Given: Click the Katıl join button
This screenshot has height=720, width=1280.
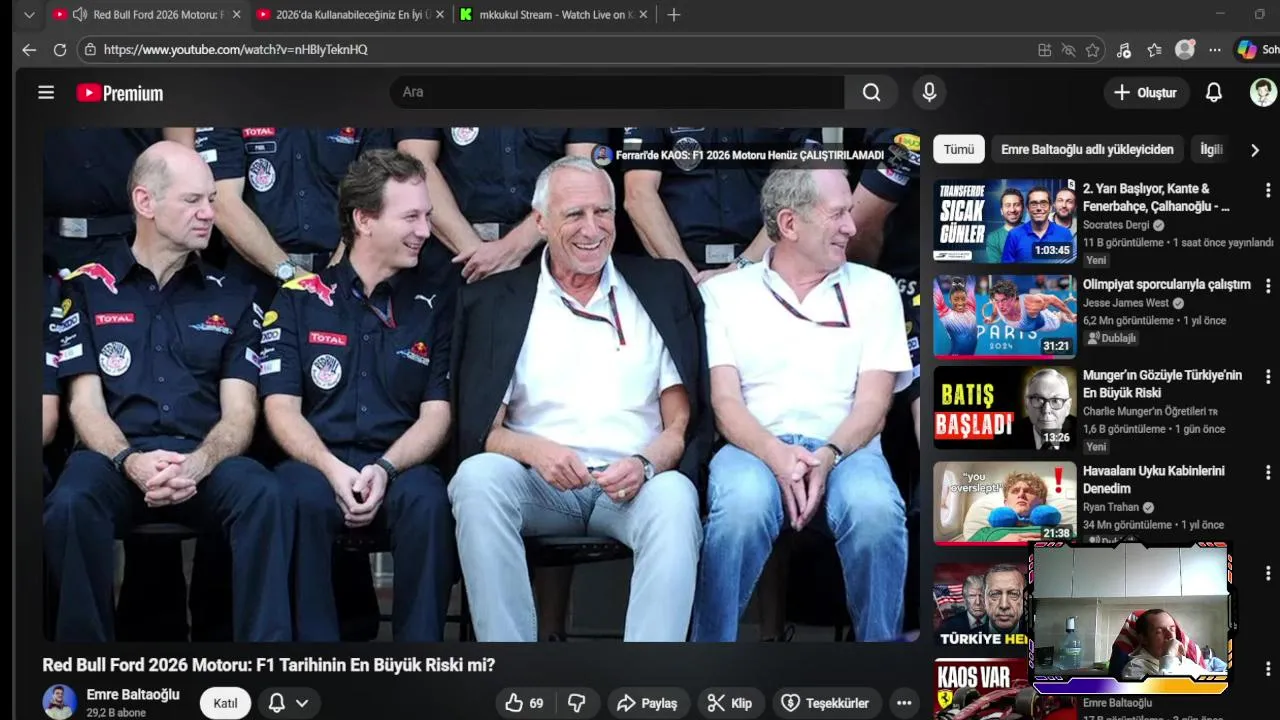Looking at the screenshot, I should [225, 703].
